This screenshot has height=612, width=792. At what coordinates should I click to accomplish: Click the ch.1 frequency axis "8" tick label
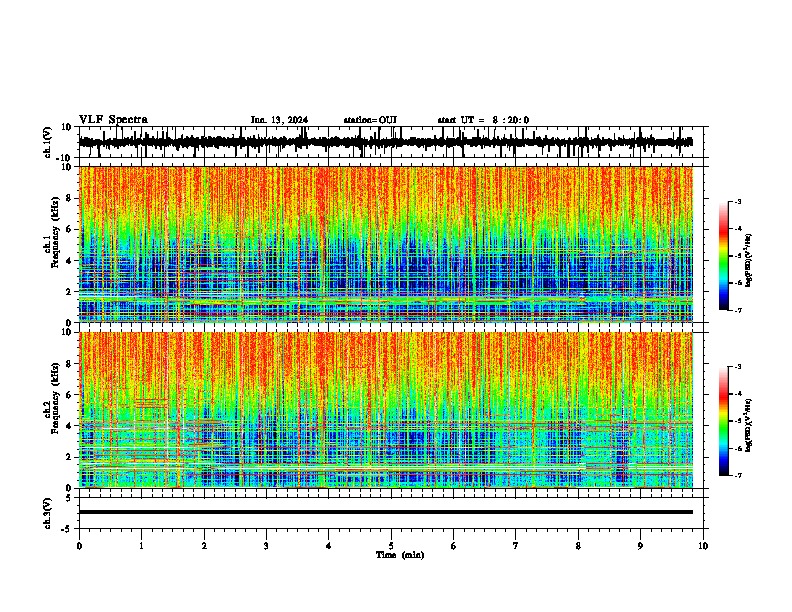(x=70, y=198)
